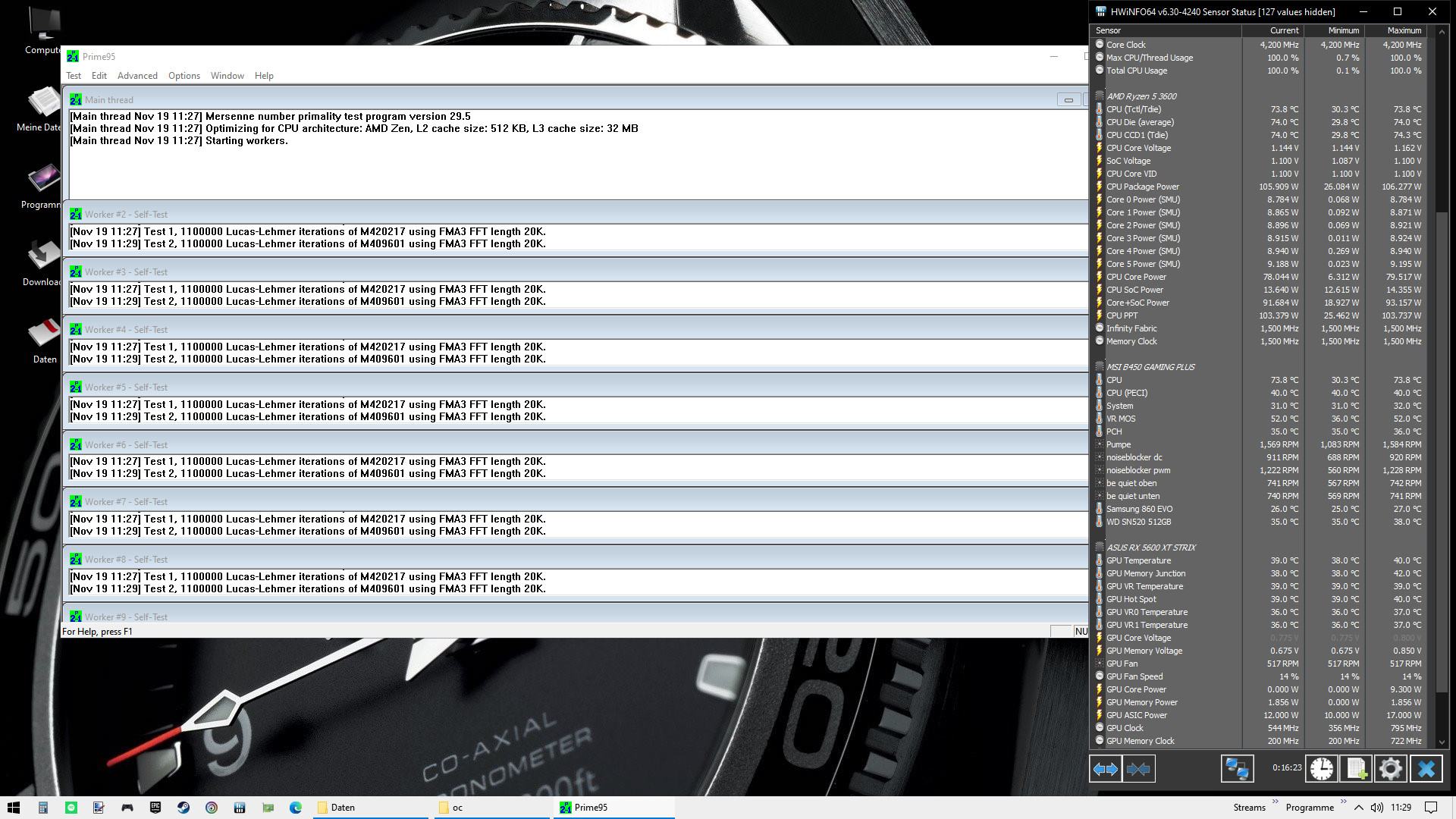This screenshot has width=1456, height=819.
Task: Open the Computer desktop icon
Action: (43, 31)
